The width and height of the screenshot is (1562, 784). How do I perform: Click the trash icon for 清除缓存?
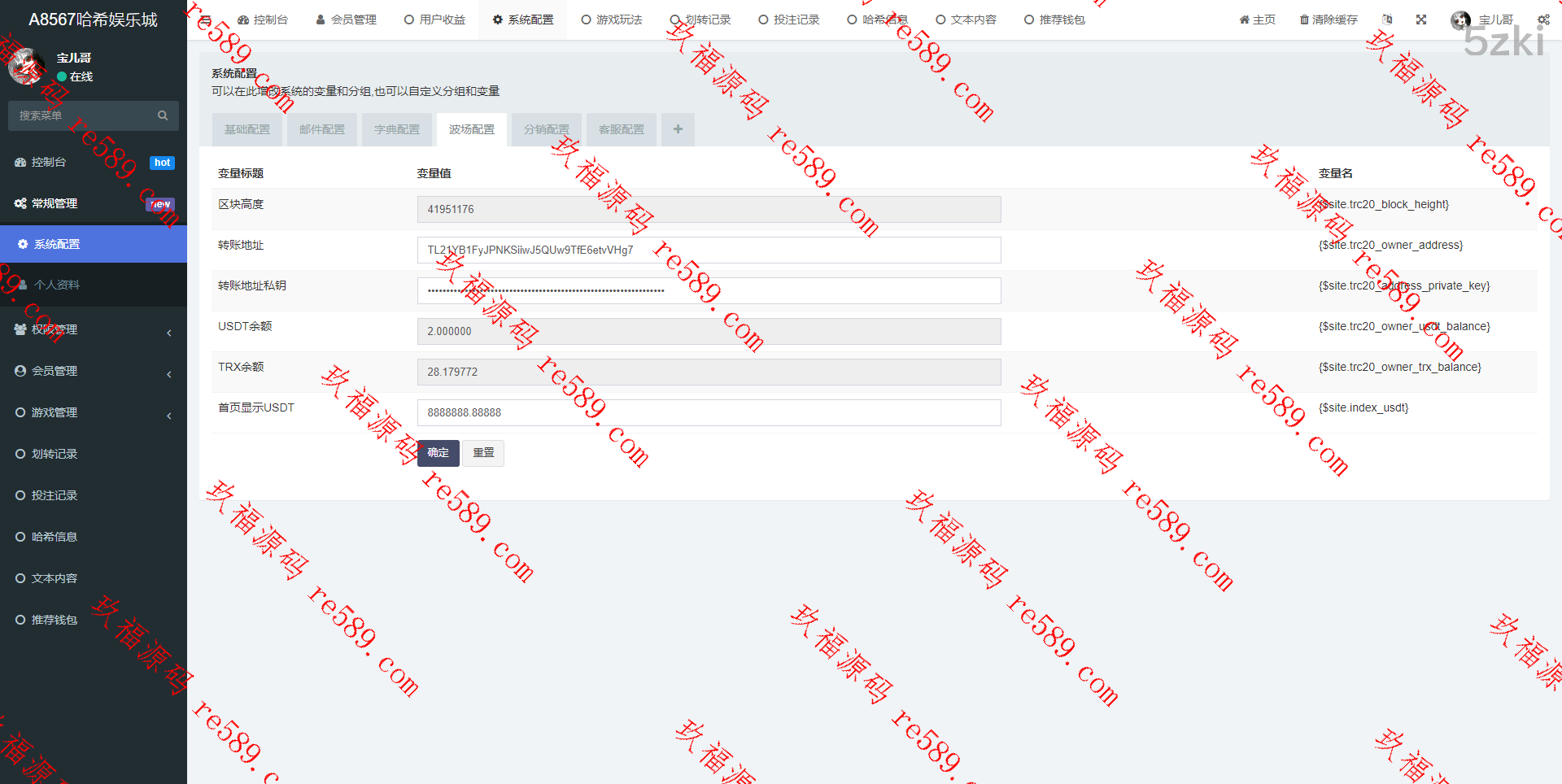[1304, 20]
